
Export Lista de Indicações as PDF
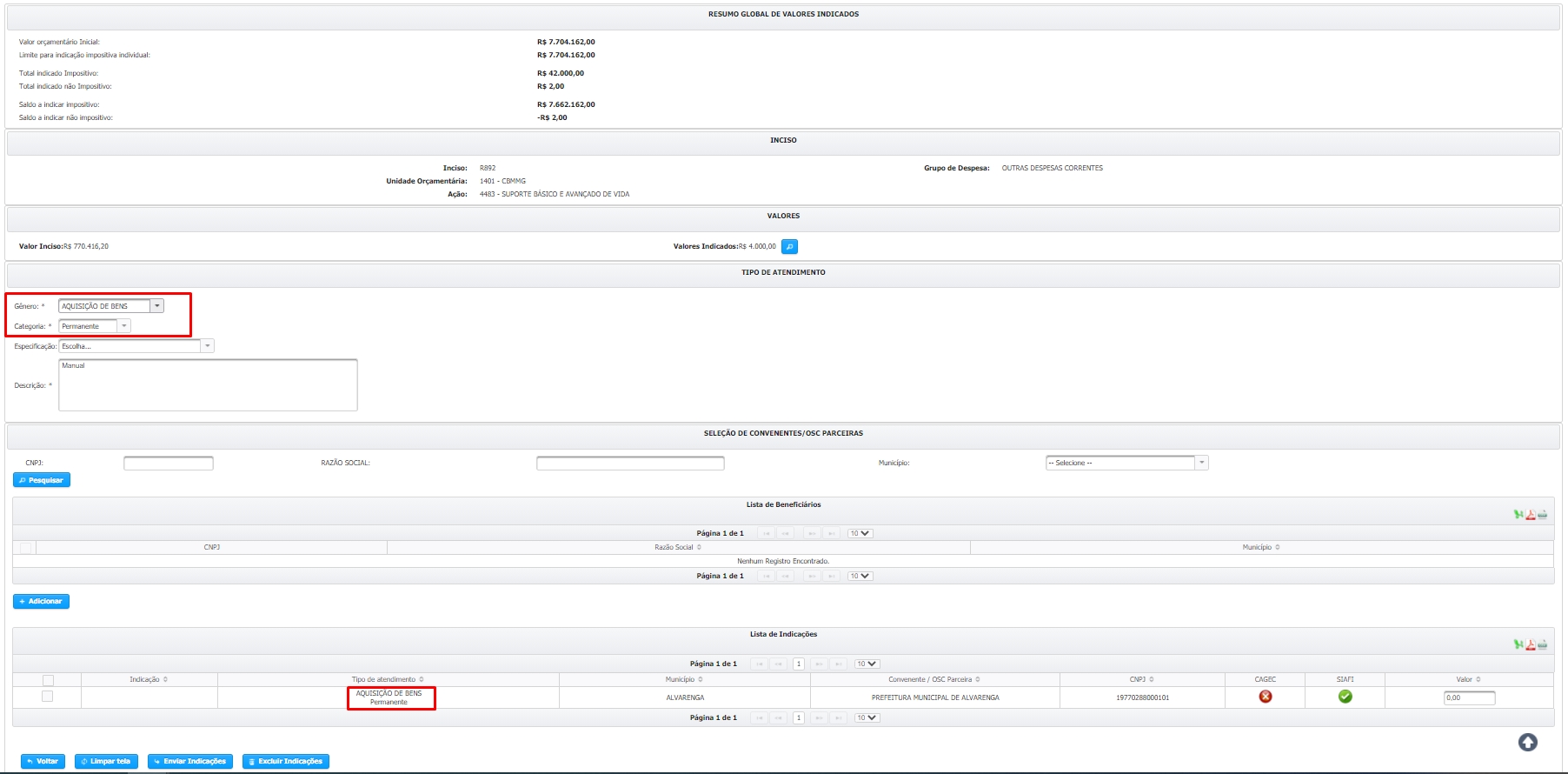tap(1531, 644)
